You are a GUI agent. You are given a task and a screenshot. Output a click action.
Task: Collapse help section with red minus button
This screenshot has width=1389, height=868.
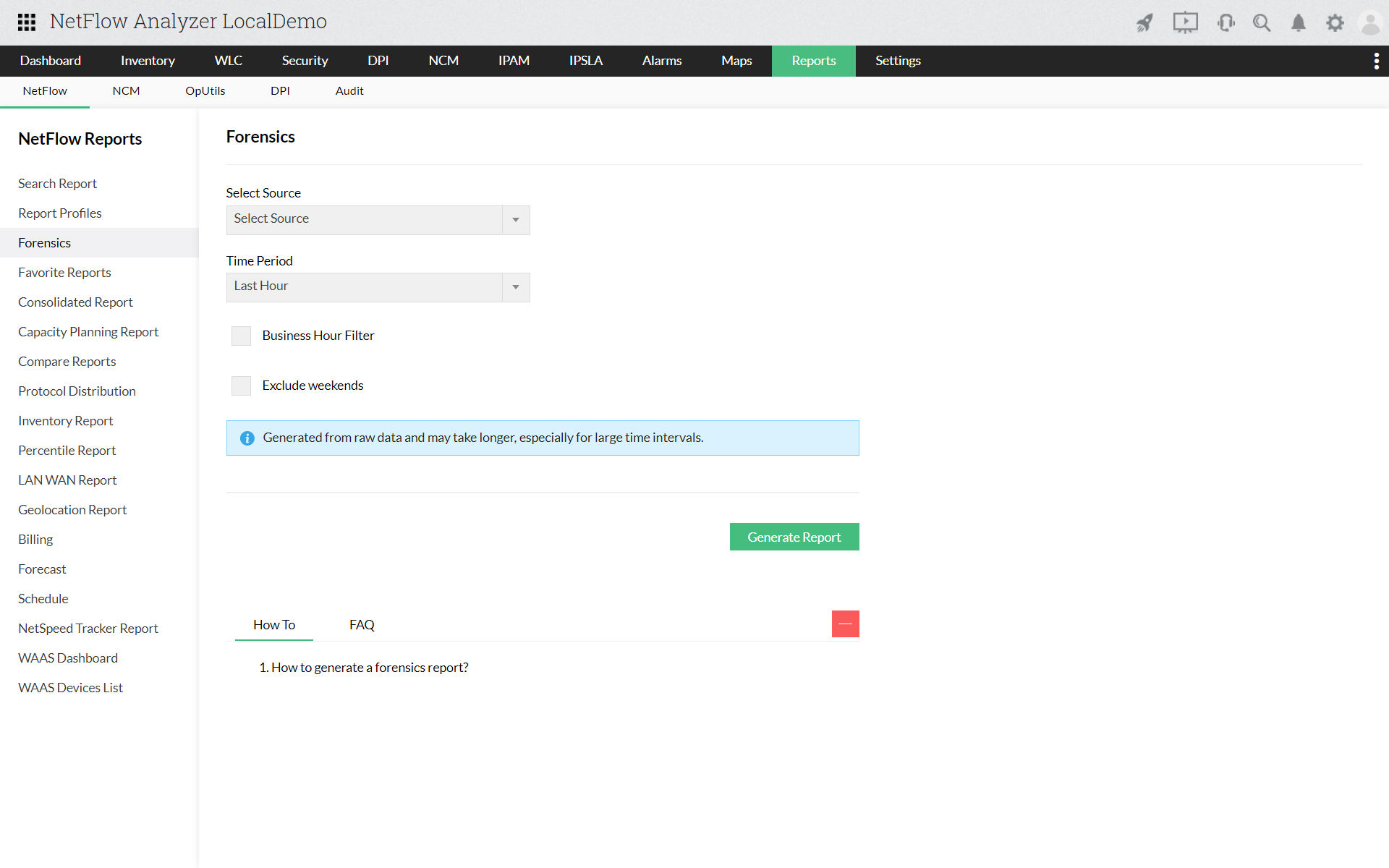pyautogui.click(x=845, y=624)
